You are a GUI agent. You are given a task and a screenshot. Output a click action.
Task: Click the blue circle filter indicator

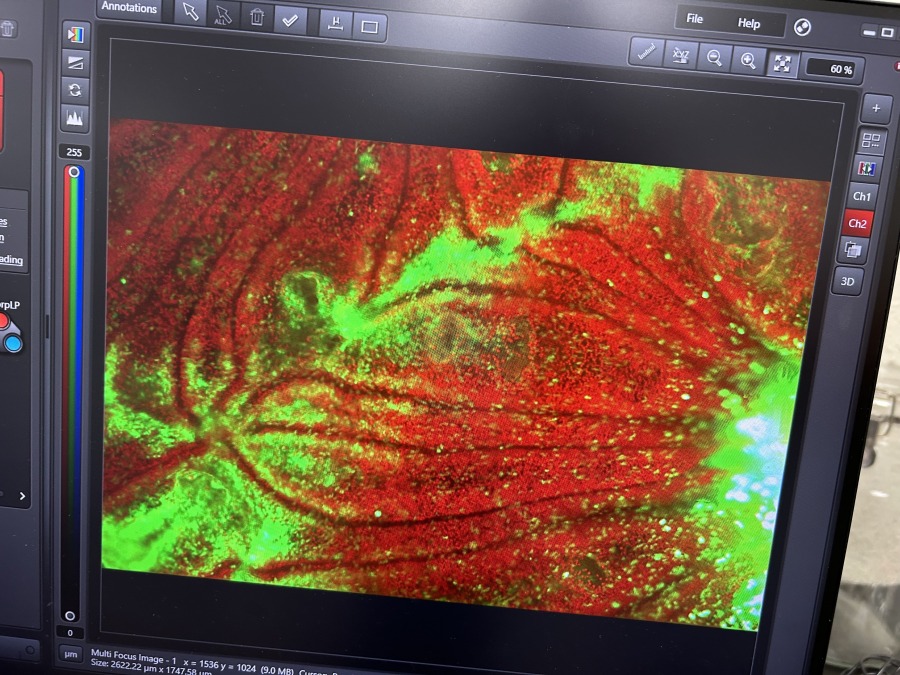13,343
